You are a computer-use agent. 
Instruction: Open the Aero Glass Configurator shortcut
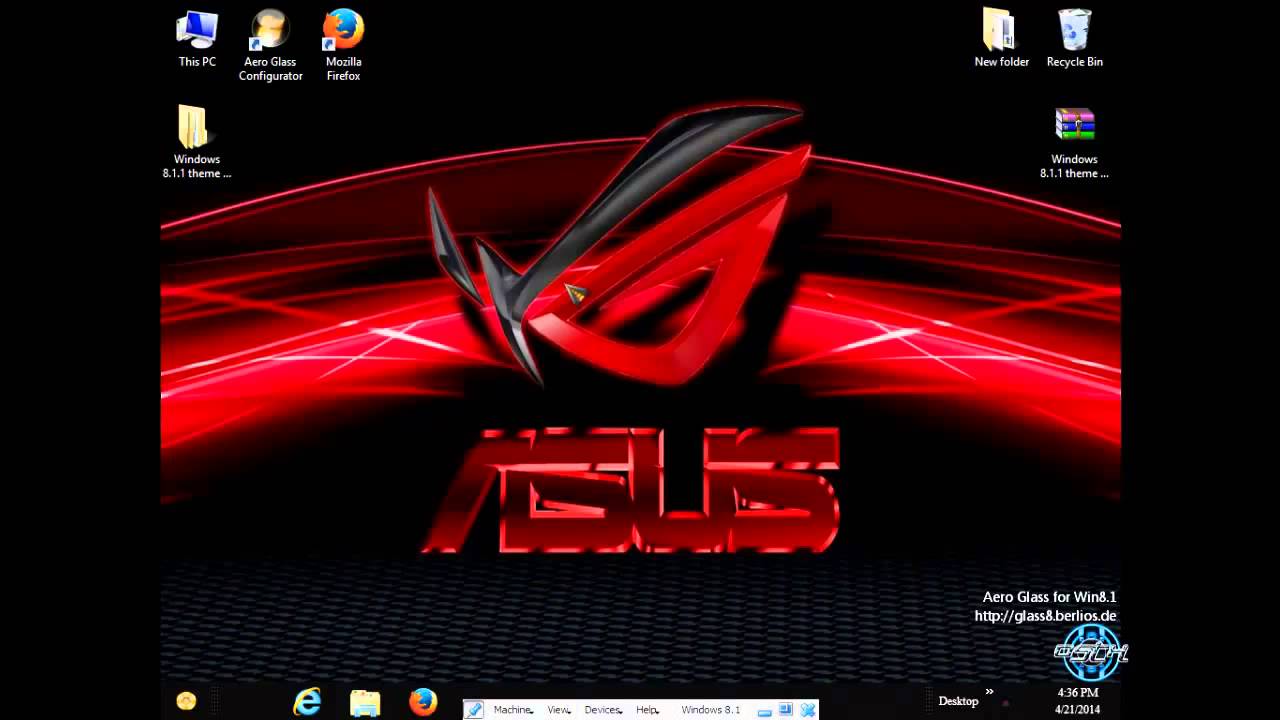point(270,45)
